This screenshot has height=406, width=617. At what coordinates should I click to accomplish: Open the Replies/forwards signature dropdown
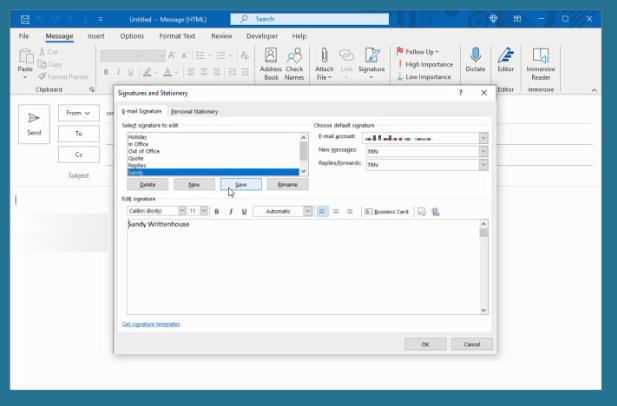pos(483,164)
